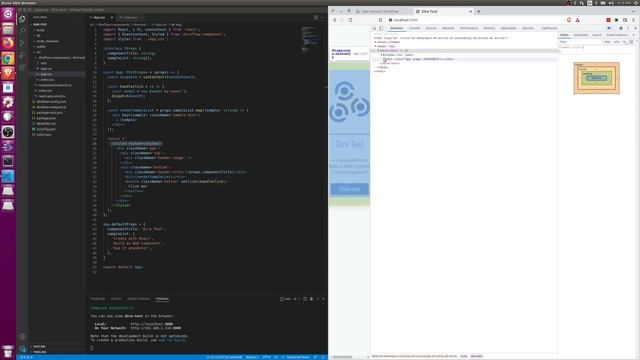Switch to the Console tab in DevTools
Viewport: 640px width, 360px height.
click(x=414, y=28)
